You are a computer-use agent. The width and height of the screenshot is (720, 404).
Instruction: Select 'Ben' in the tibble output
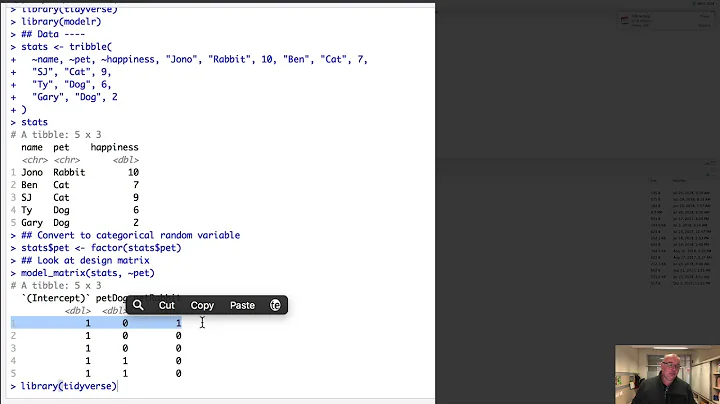click(29, 185)
